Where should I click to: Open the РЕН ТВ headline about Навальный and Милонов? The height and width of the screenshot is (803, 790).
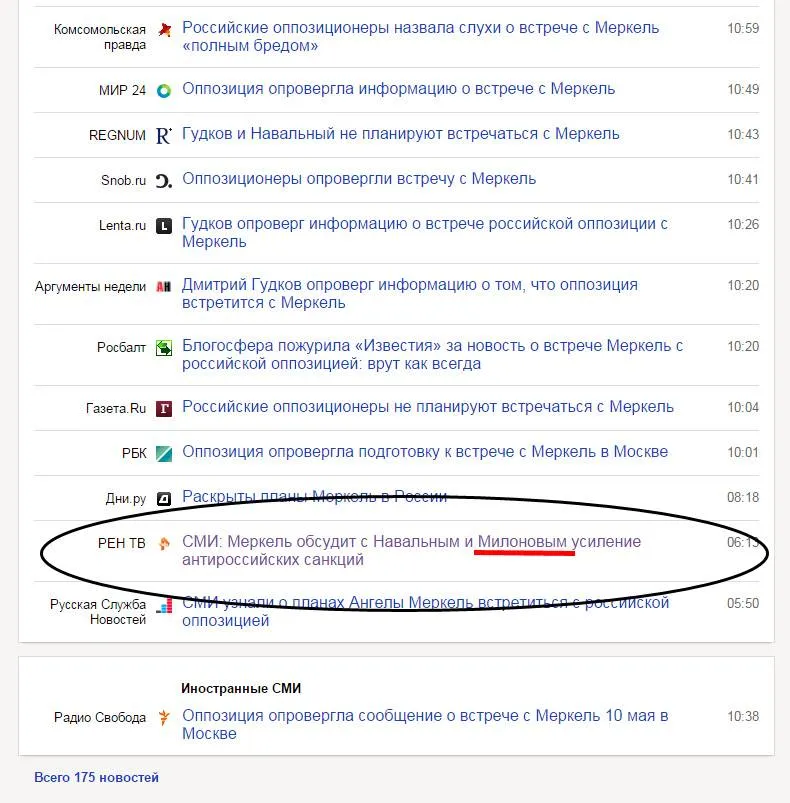[x=412, y=551]
